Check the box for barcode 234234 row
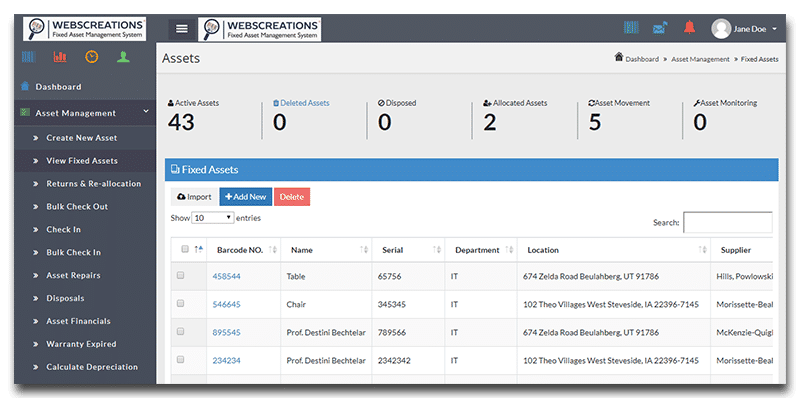The image size is (800, 398). 180,359
